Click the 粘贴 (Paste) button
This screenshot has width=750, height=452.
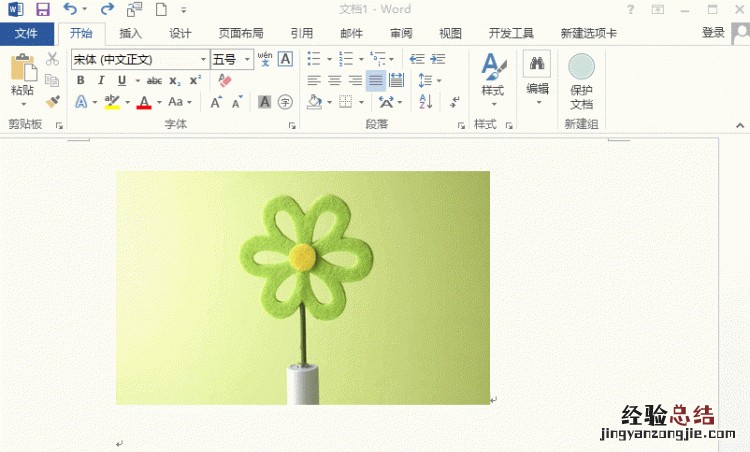pyautogui.click(x=22, y=78)
